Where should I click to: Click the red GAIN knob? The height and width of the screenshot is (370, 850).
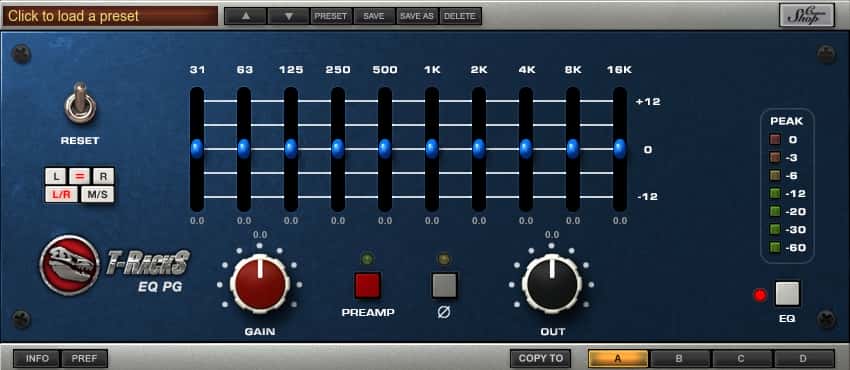coord(260,283)
